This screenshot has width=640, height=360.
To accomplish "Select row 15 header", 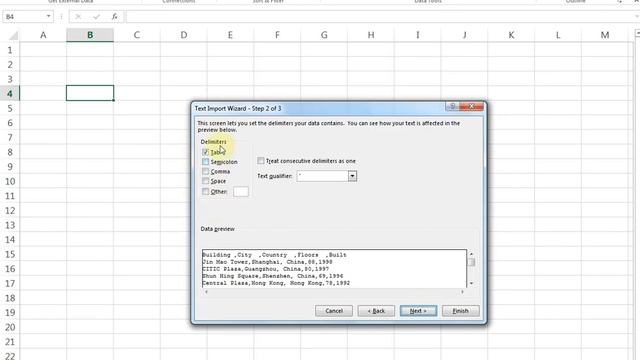I will click(x=10, y=254).
